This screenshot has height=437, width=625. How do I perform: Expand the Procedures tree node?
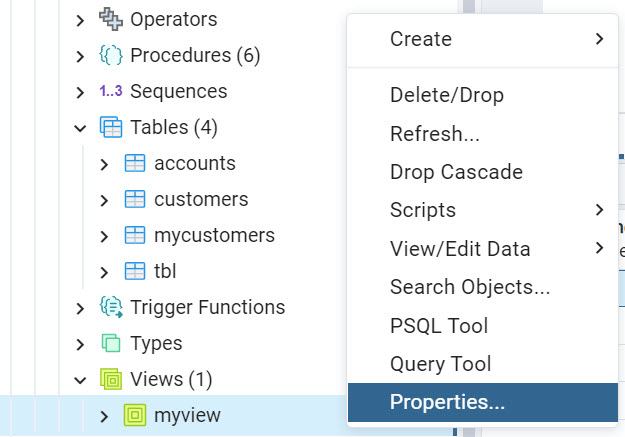click(x=80, y=55)
